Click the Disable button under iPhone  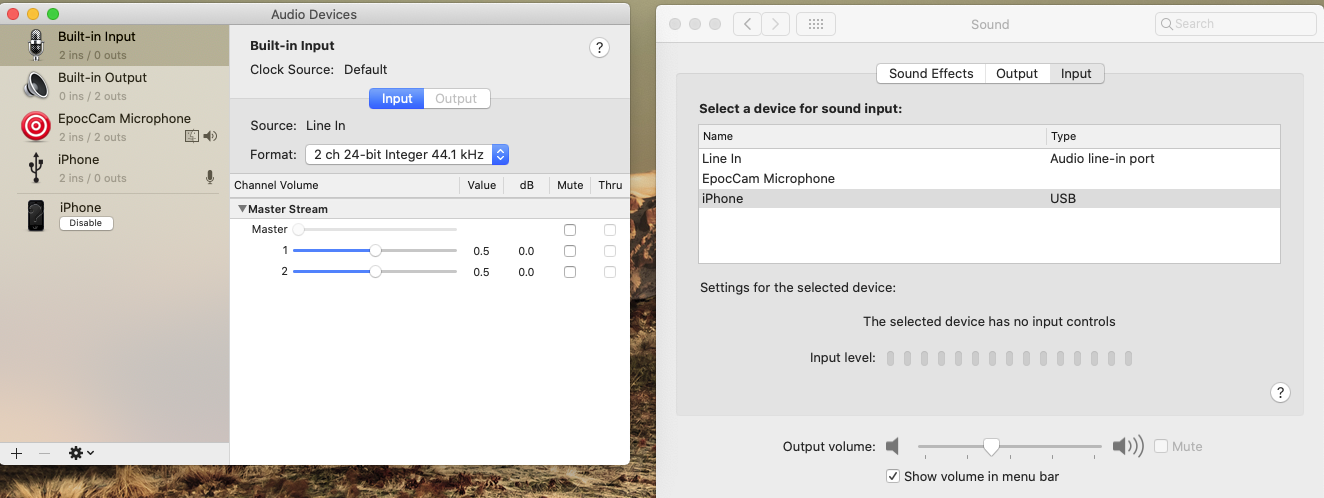point(85,223)
